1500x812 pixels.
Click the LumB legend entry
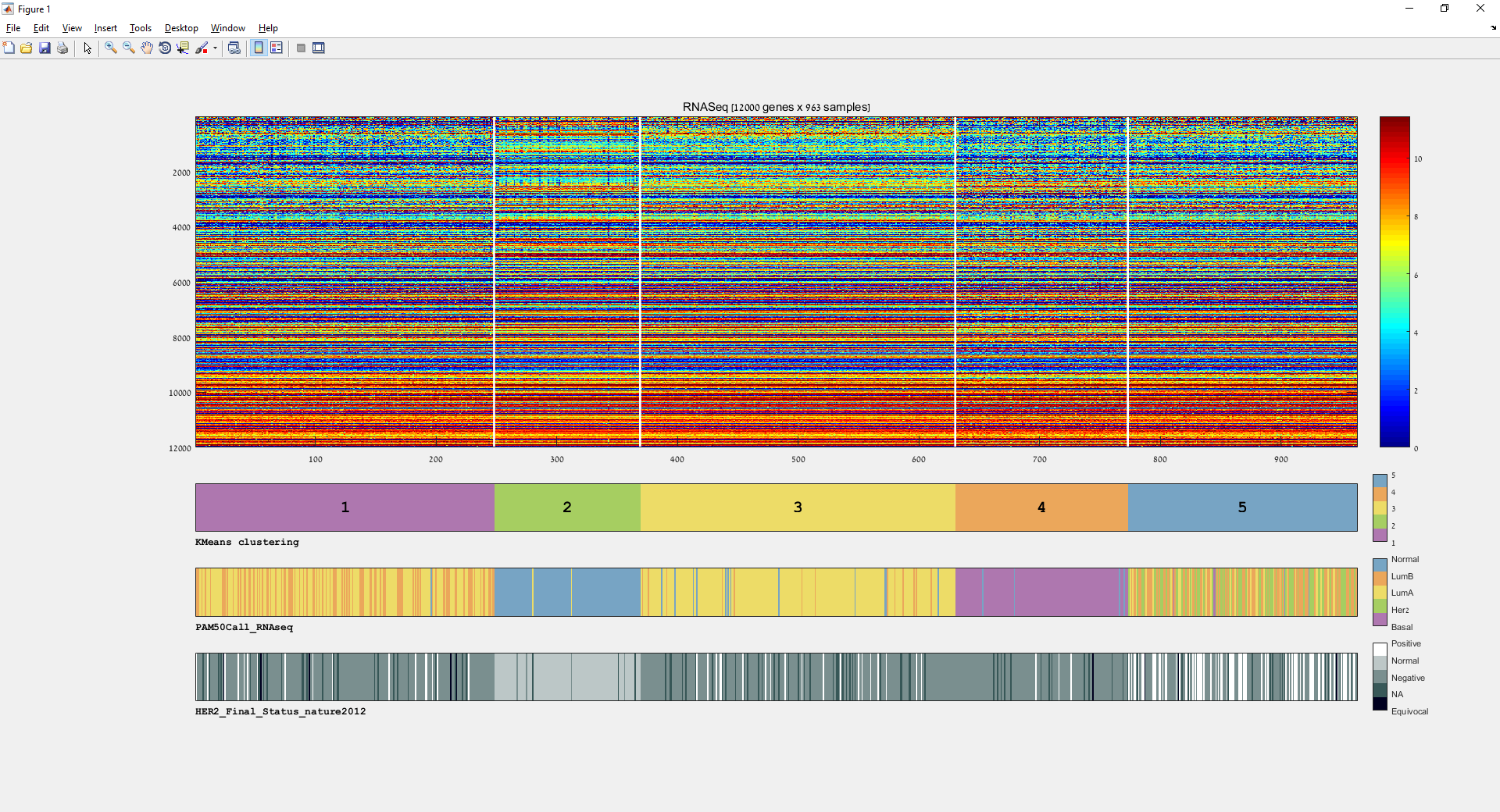(1402, 576)
